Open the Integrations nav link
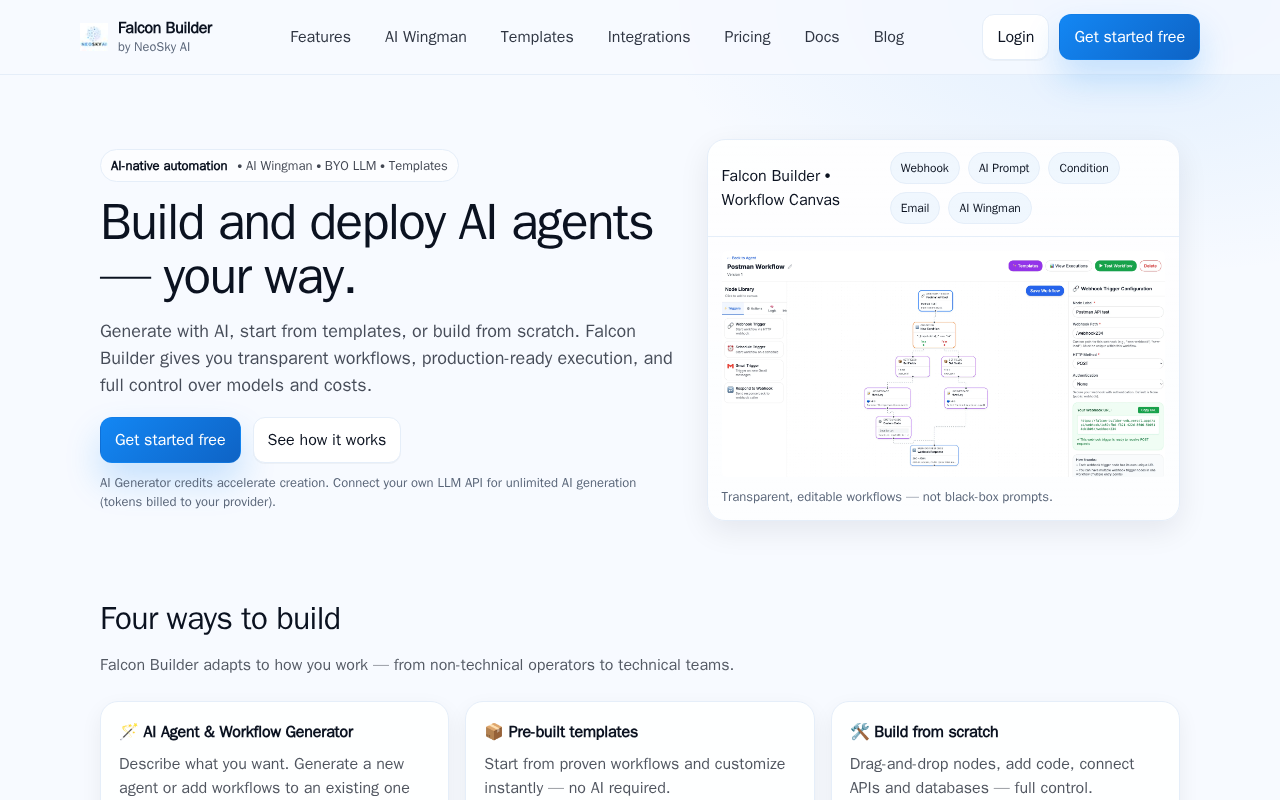The height and width of the screenshot is (800, 1280). [649, 37]
